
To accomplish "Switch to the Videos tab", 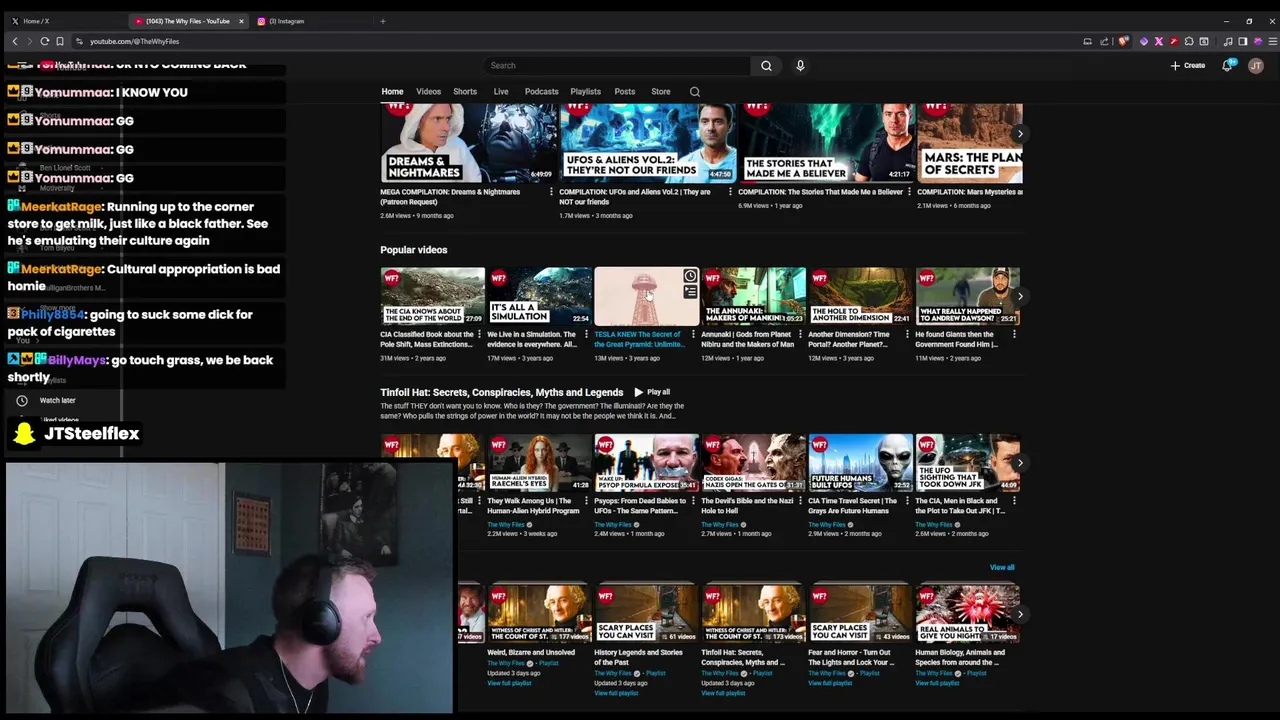I will click(x=428, y=92).
